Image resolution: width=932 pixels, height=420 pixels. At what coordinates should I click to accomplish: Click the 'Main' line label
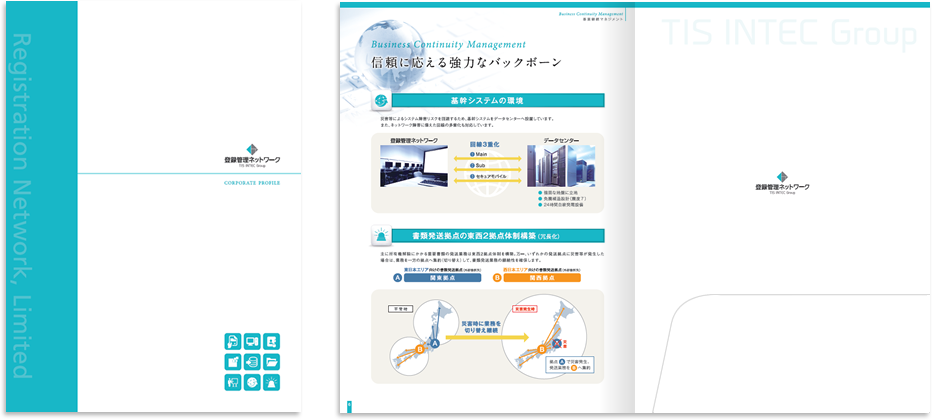pos(479,154)
